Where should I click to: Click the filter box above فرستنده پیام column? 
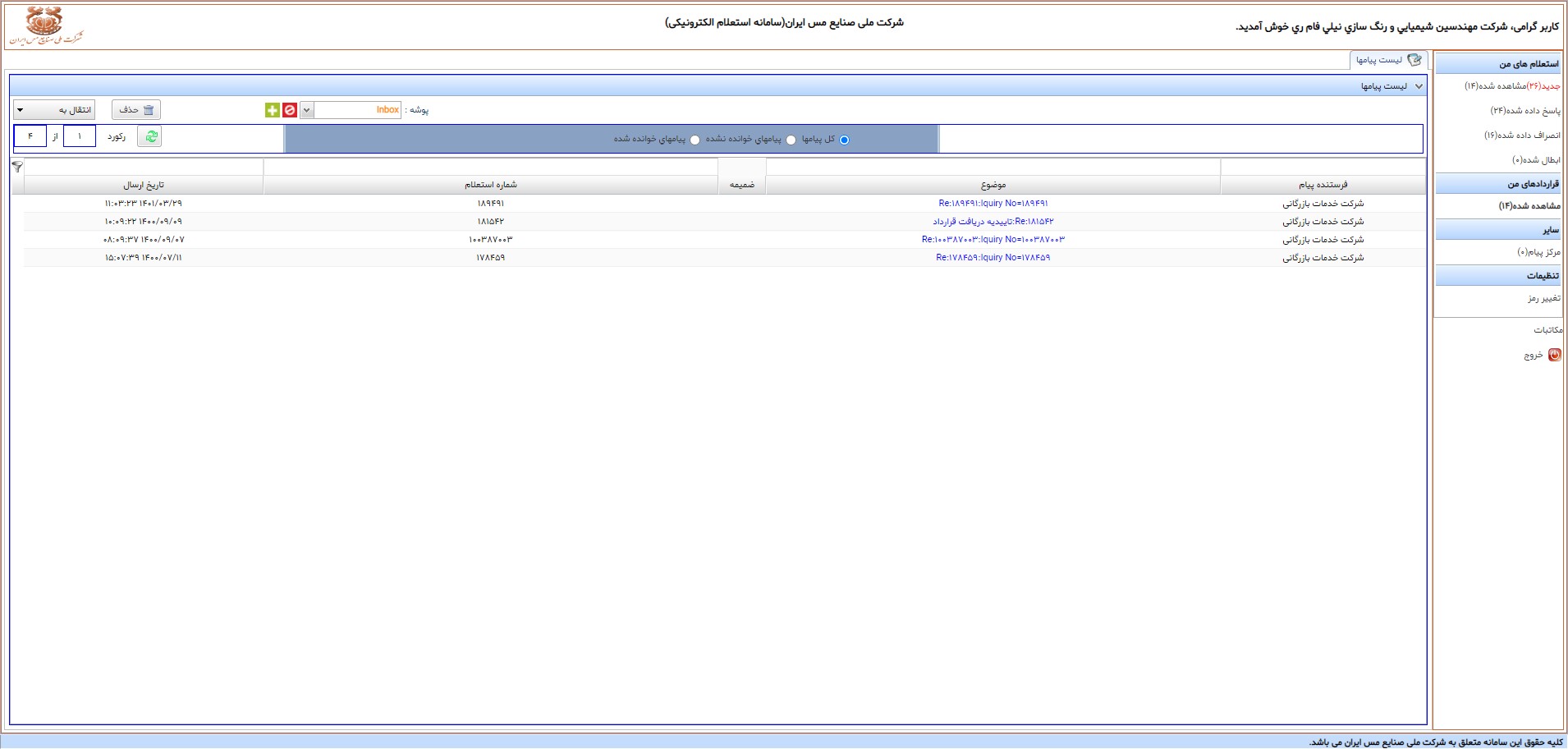tap(1323, 167)
